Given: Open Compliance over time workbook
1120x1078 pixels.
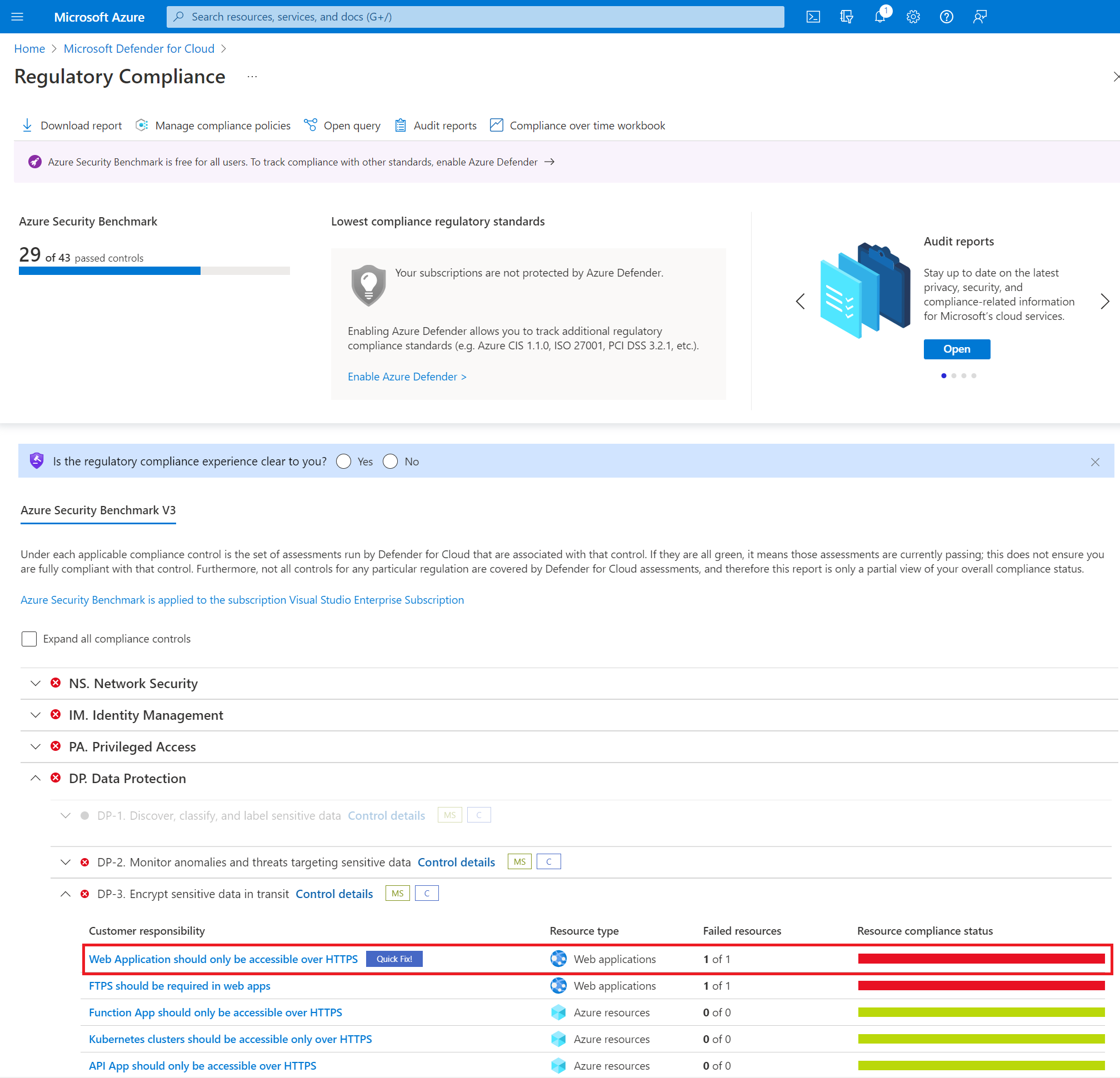Looking at the screenshot, I should pos(496,125).
